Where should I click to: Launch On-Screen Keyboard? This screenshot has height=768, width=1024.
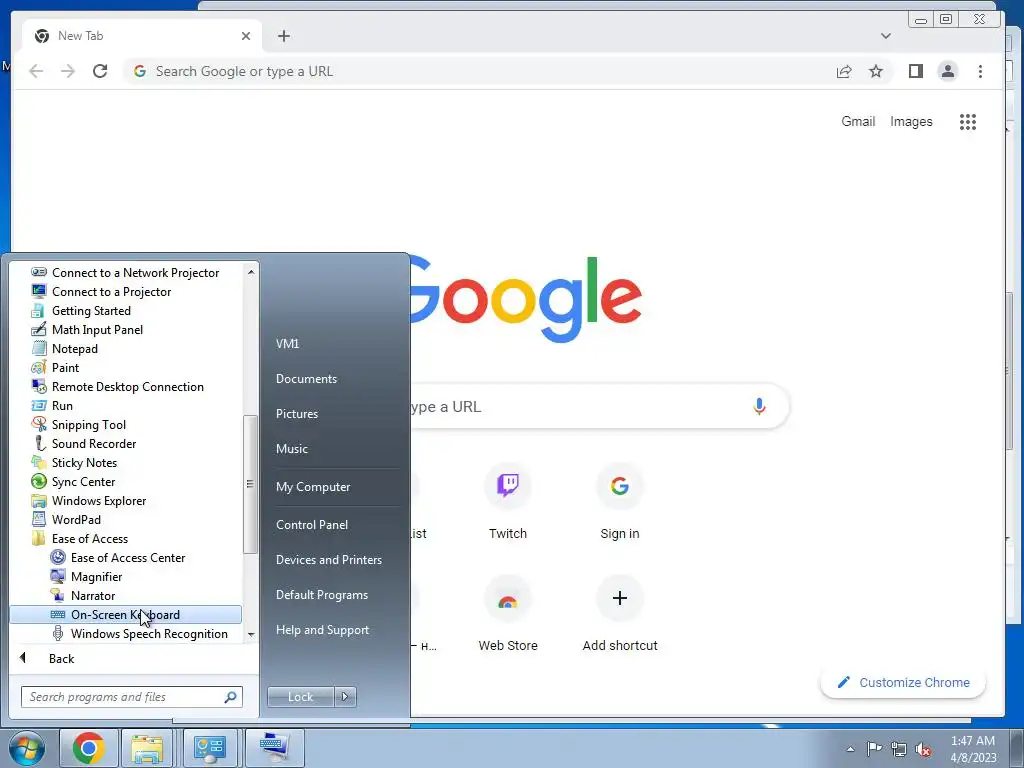125,615
